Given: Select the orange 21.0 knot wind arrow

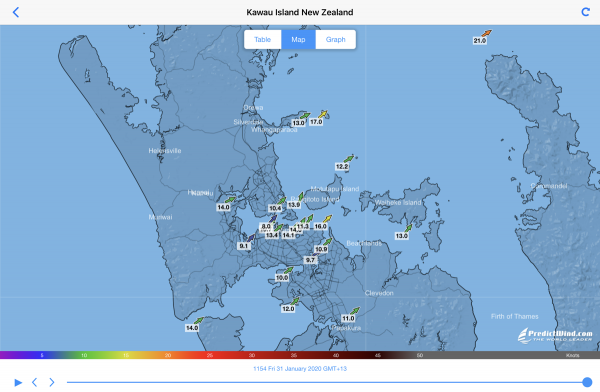Looking at the screenshot, I should click(x=486, y=33).
